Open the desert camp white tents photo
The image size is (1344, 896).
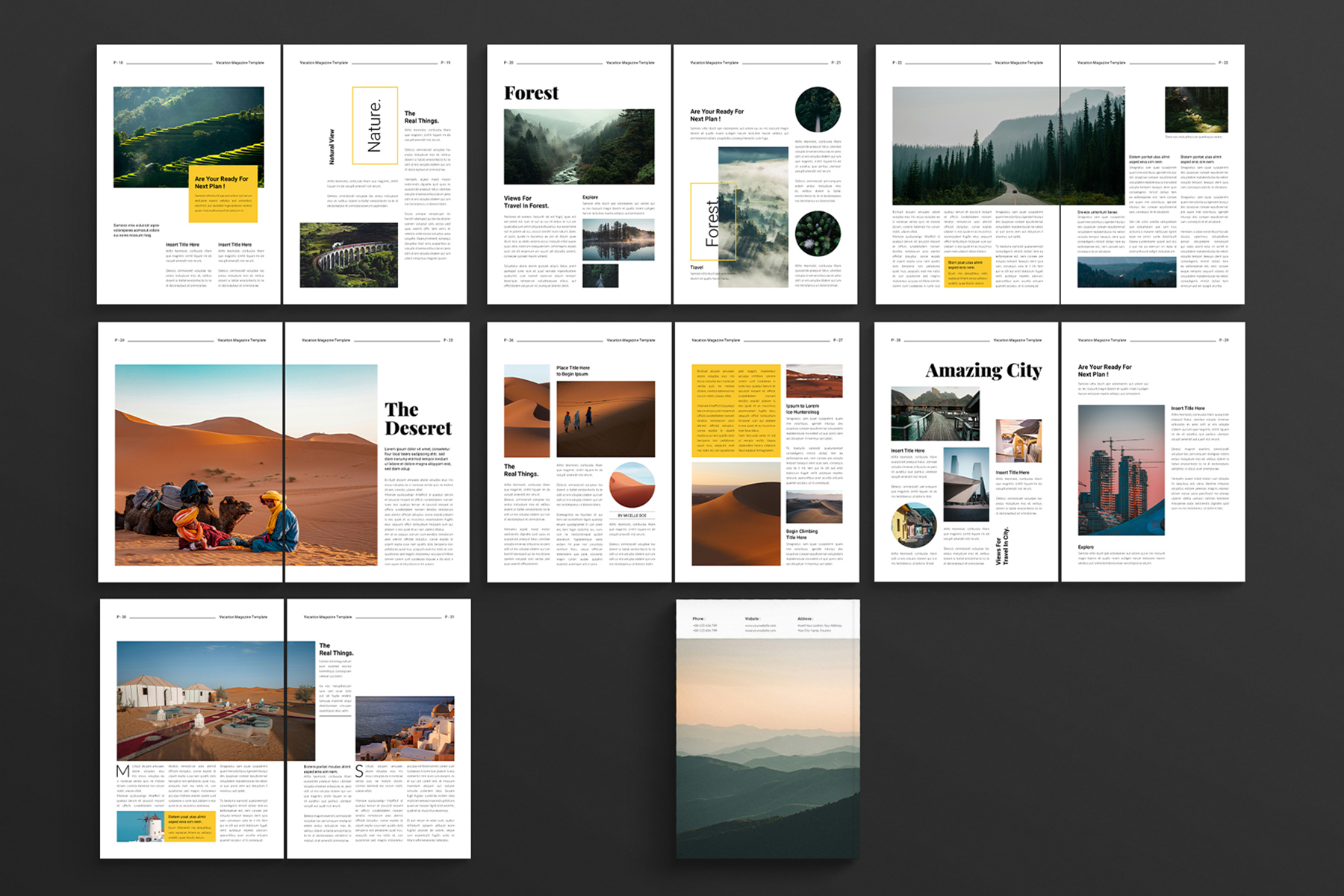click(202, 700)
